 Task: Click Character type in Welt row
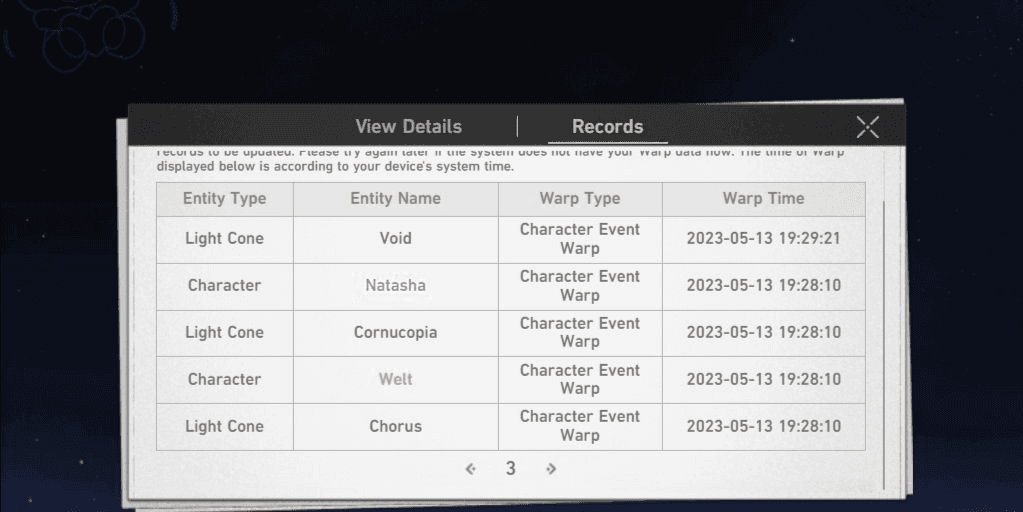click(224, 380)
